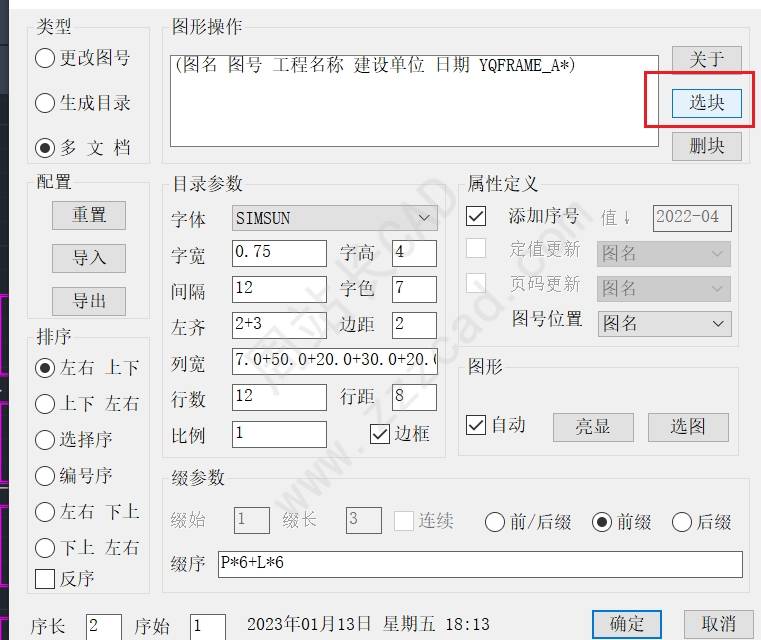Uncheck the 边框 border checkbox

point(380,434)
